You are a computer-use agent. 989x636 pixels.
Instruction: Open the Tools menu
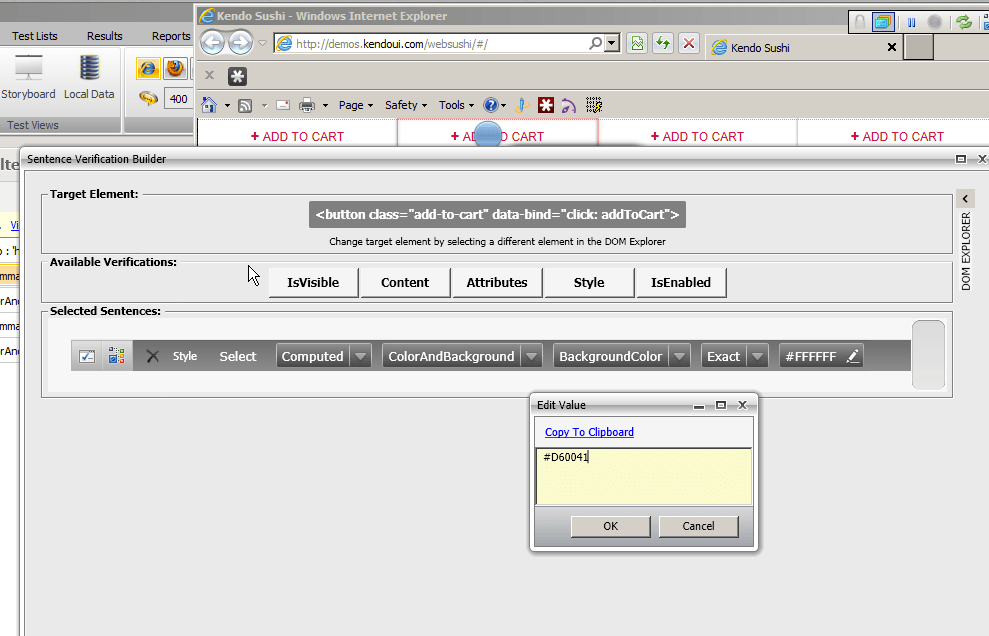(456, 105)
